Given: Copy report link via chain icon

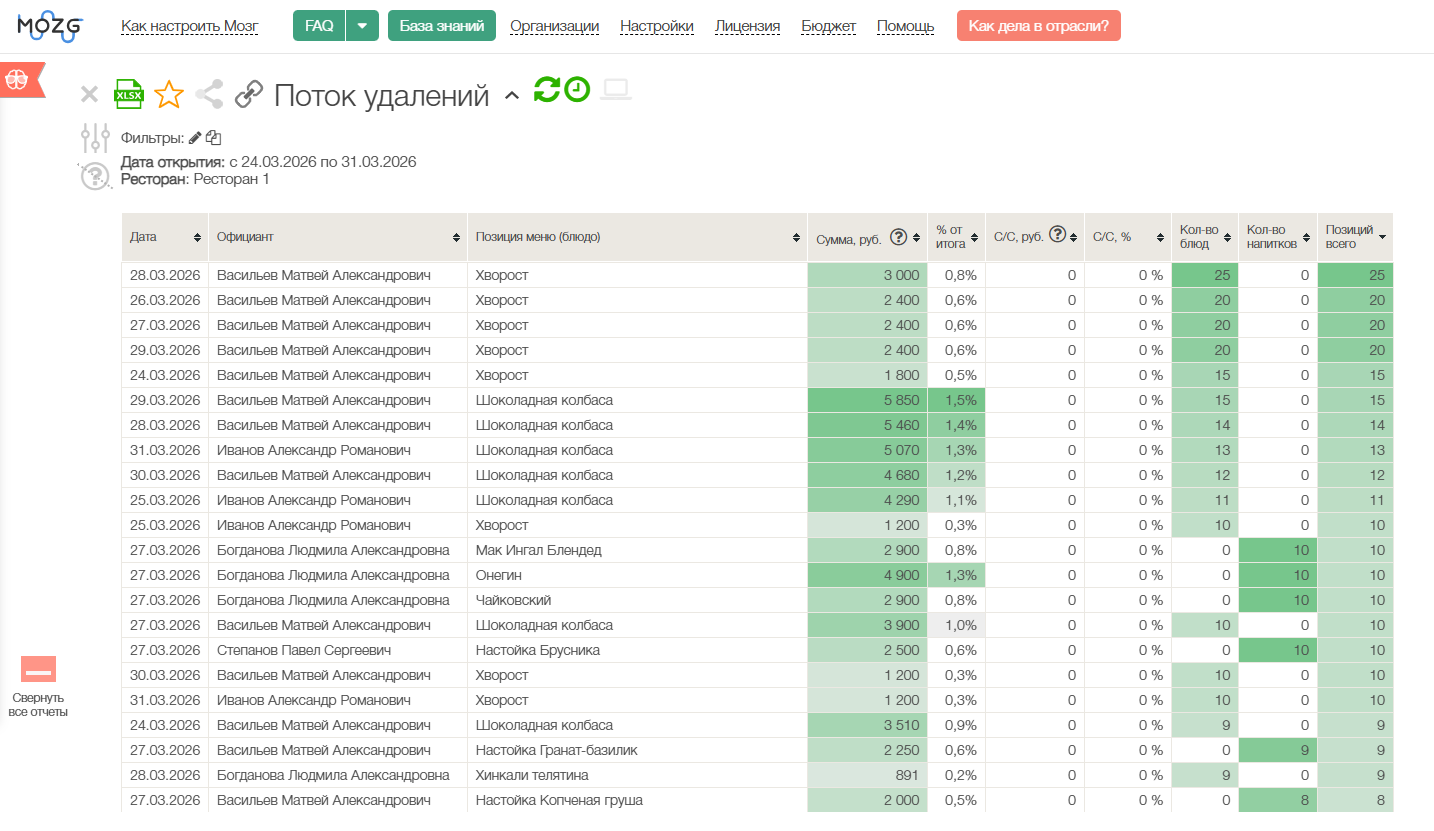Looking at the screenshot, I should [x=249, y=95].
